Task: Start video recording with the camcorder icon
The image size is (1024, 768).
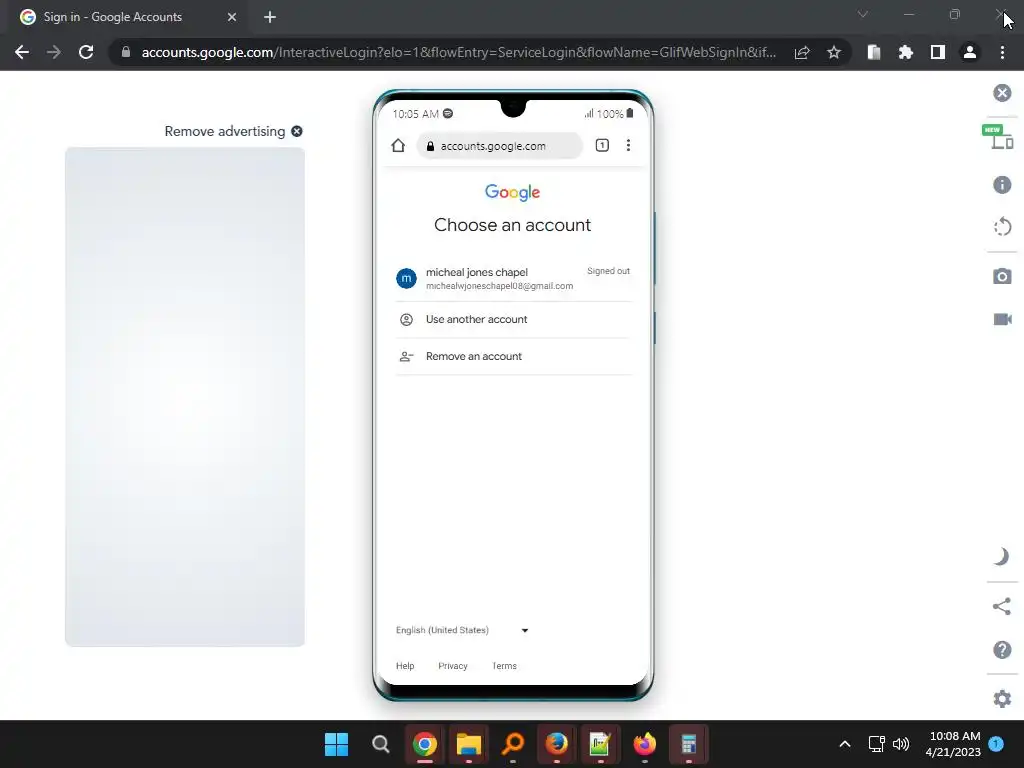Action: (1002, 319)
